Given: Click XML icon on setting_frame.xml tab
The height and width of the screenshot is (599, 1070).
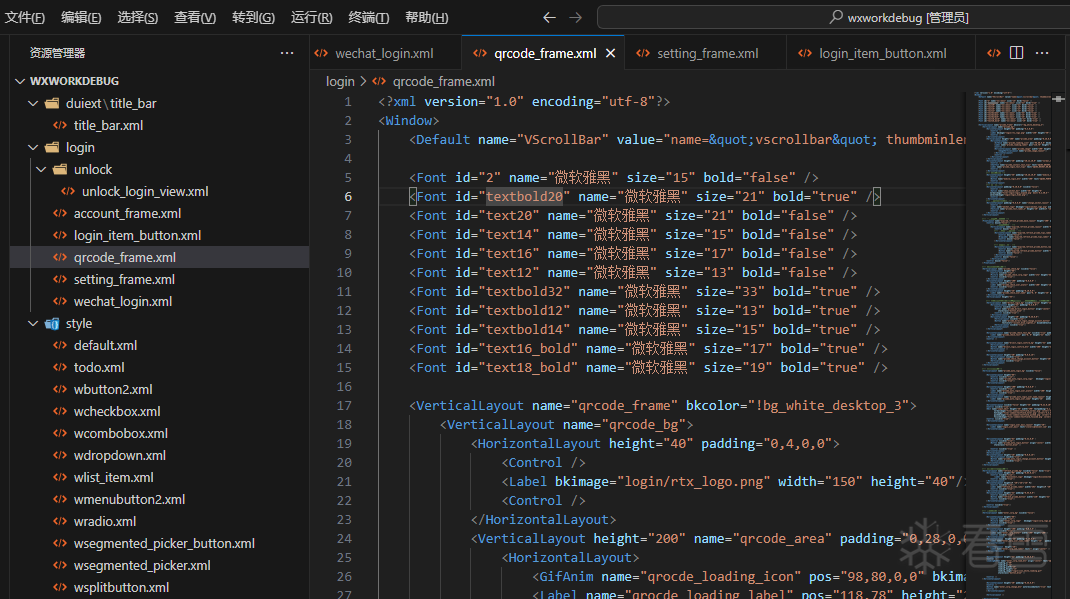Looking at the screenshot, I should 643,53.
